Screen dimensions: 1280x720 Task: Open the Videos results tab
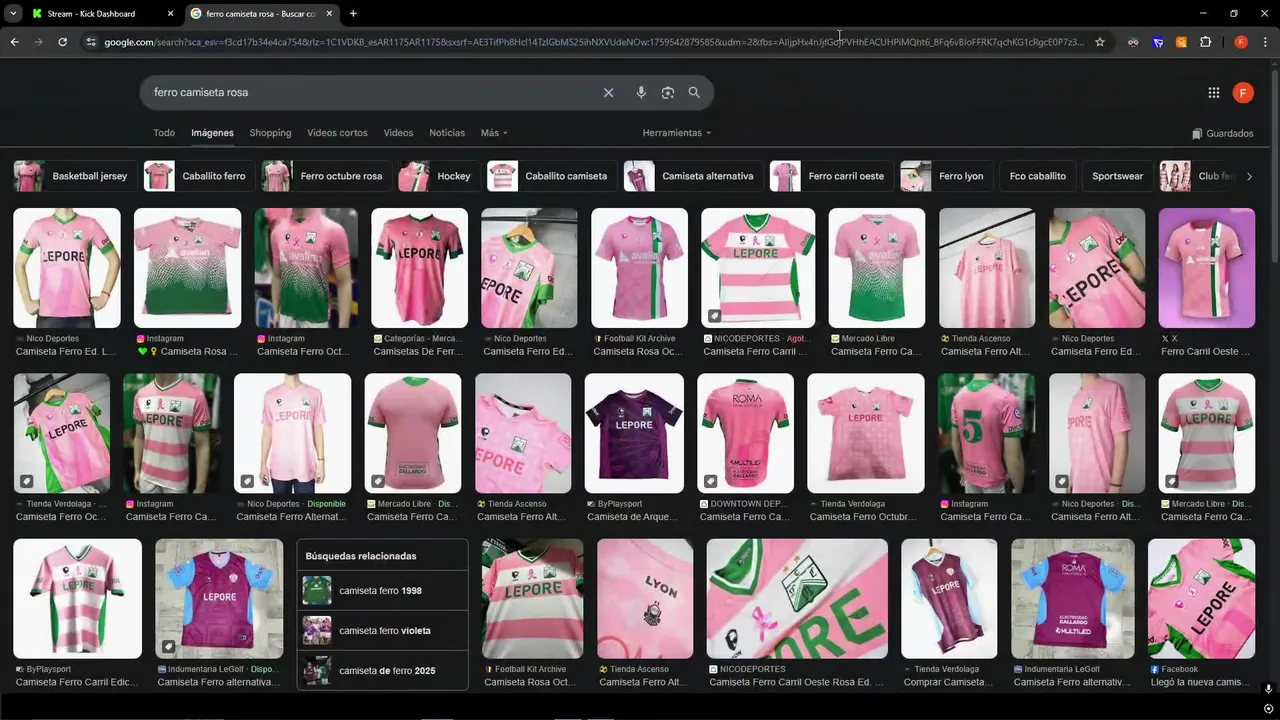click(x=398, y=133)
